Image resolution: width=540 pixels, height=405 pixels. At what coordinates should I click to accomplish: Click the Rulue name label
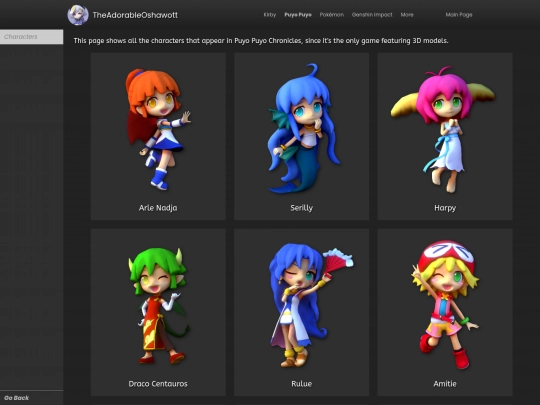[301, 384]
